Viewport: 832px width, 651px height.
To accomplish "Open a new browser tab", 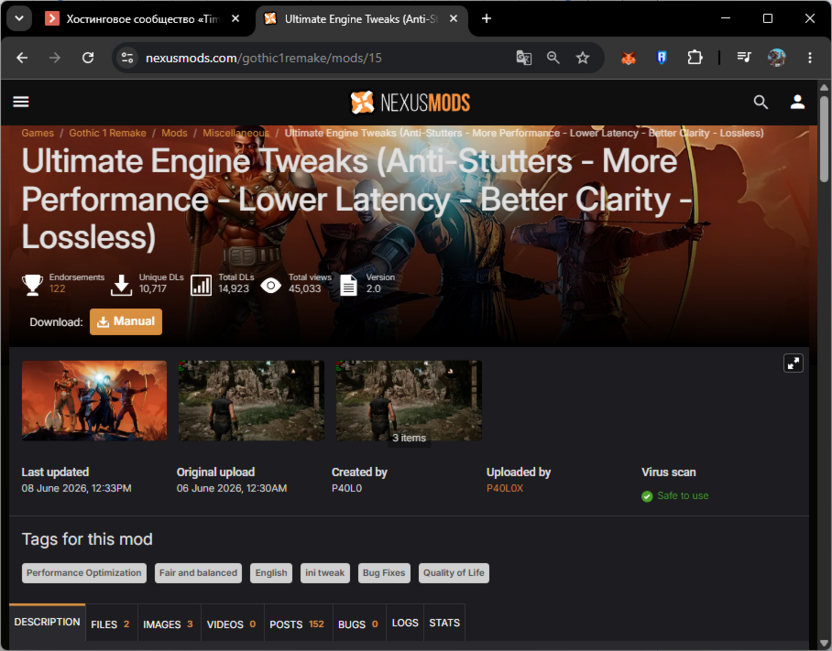I will click(486, 19).
